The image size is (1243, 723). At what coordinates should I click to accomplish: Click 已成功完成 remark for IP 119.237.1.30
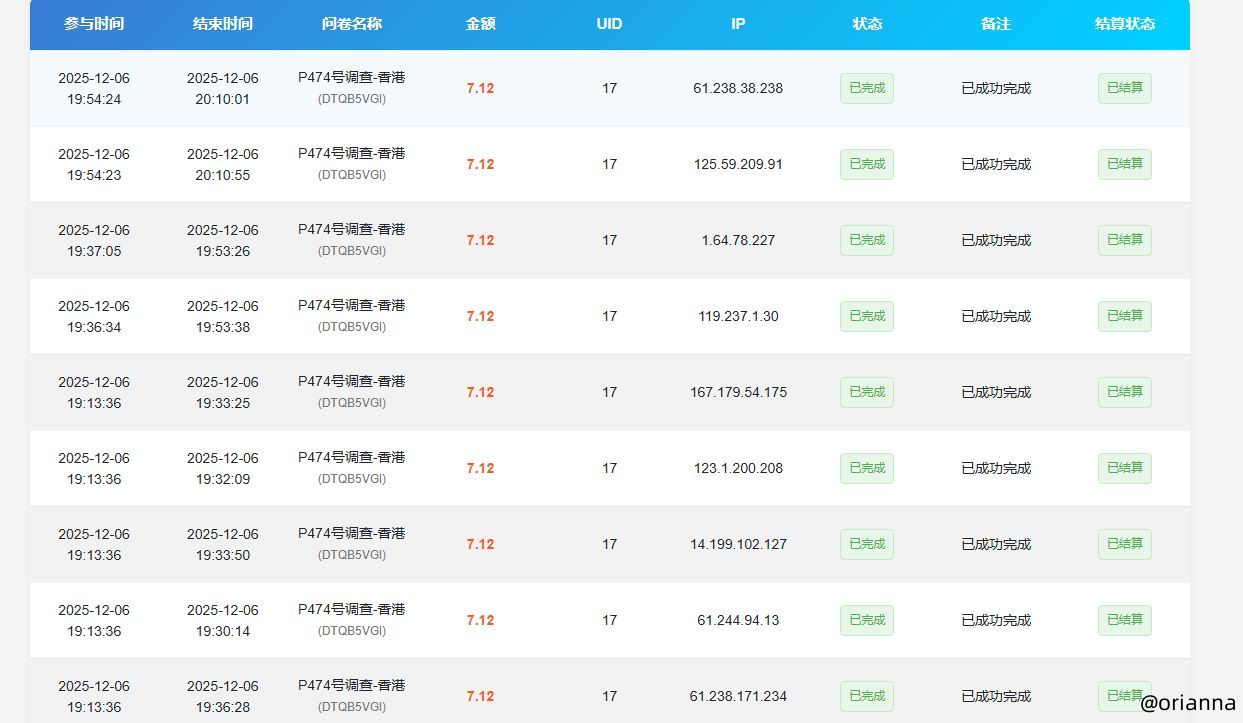996,316
